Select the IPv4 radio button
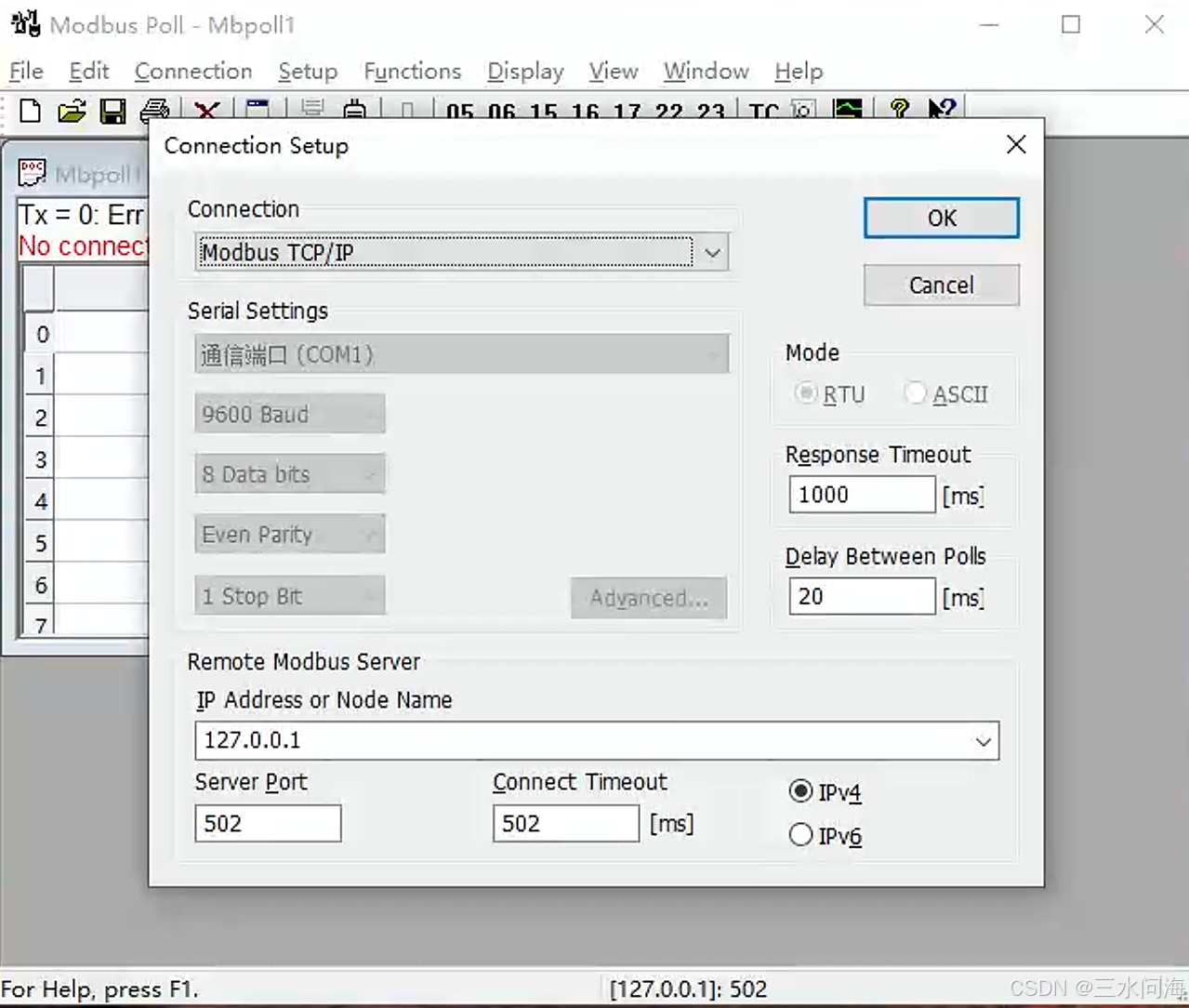Image resolution: width=1189 pixels, height=1008 pixels. (800, 791)
